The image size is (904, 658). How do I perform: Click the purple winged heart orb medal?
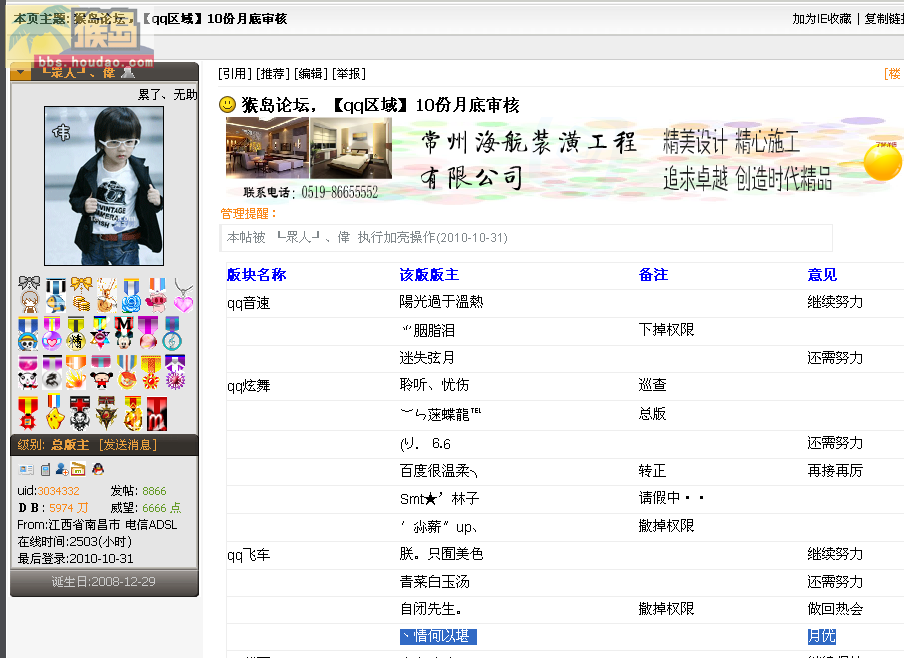pyautogui.click(x=52, y=333)
